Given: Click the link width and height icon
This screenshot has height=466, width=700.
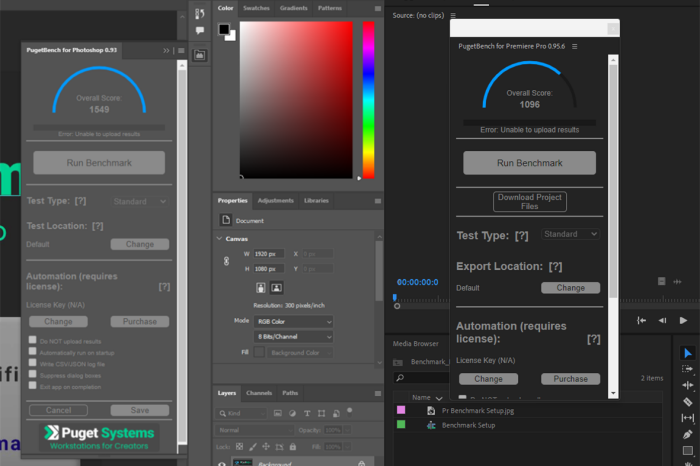Looking at the screenshot, I should click(x=226, y=260).
